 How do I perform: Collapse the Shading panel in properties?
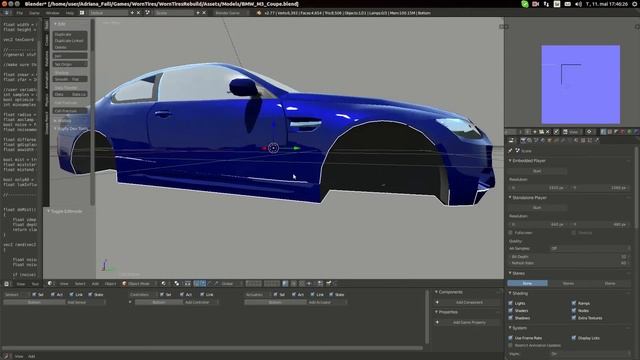tap(510, 293)
